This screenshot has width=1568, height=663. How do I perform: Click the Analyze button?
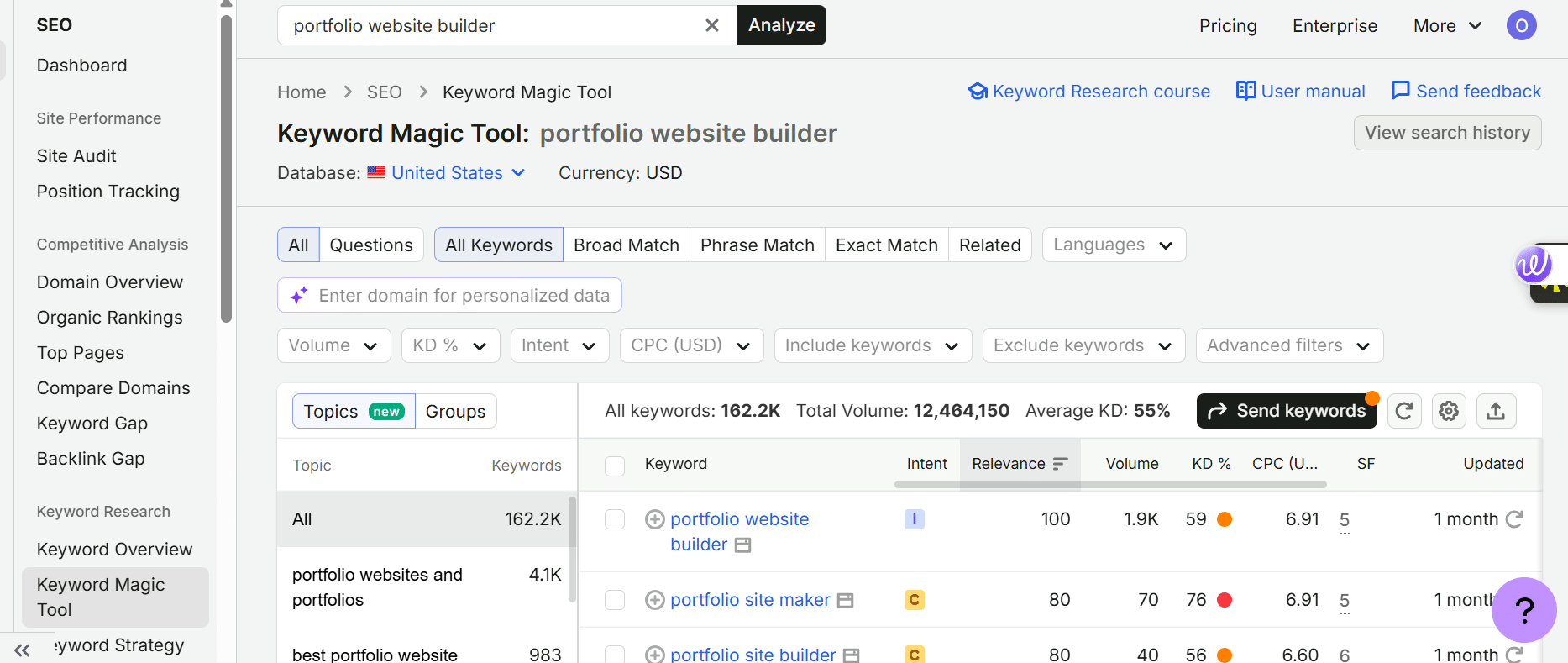[782, 25]
